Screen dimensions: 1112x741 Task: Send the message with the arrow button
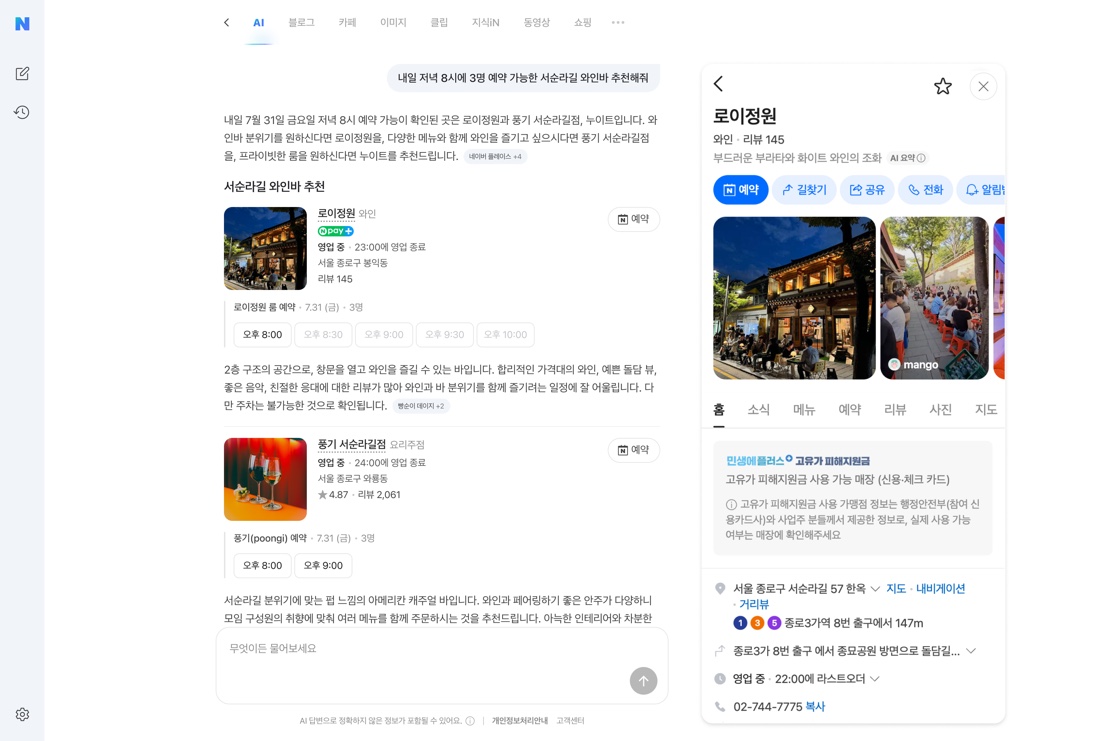(x=643, y=681)
